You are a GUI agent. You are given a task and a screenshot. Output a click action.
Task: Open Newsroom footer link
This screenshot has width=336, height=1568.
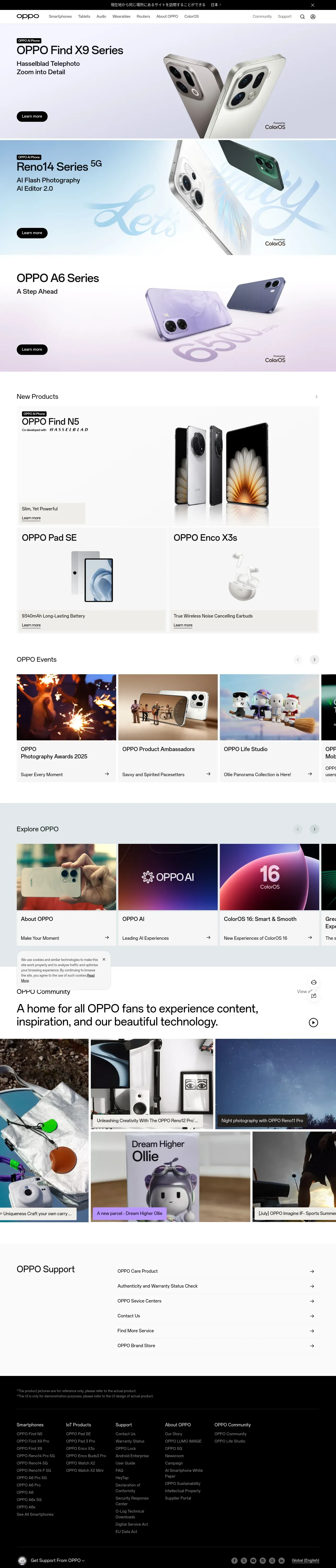pos(174,1456)
